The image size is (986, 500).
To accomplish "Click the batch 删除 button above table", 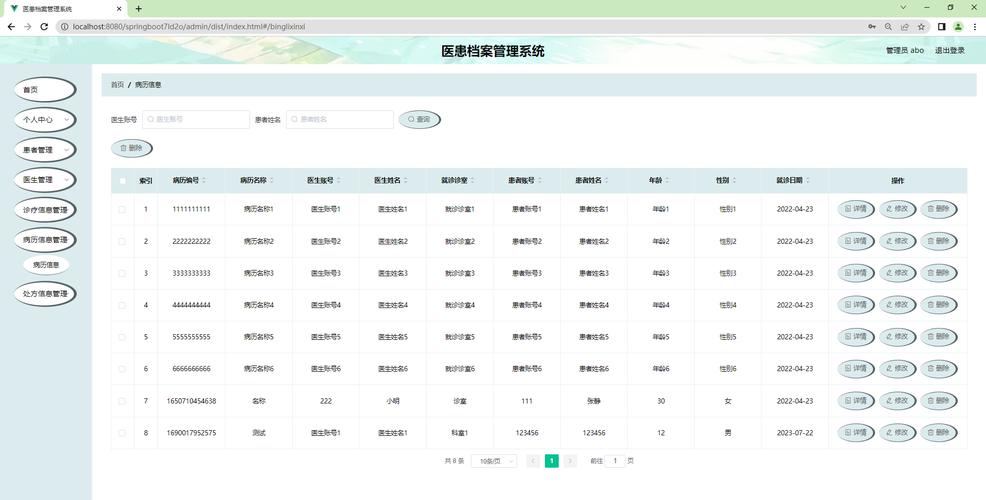I will click(x=131, y=148).
